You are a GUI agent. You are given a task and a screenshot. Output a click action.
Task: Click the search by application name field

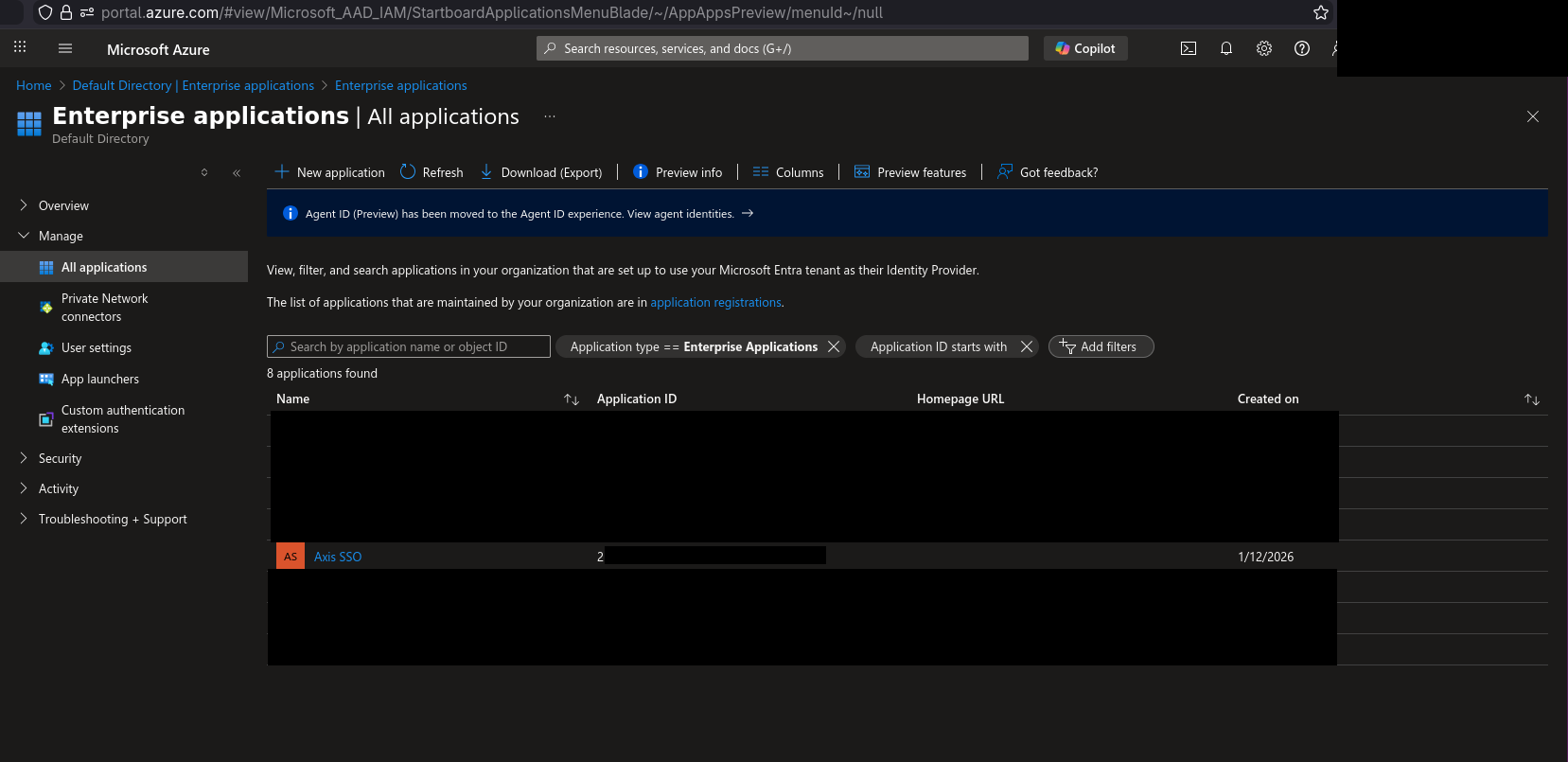point(409,346)
